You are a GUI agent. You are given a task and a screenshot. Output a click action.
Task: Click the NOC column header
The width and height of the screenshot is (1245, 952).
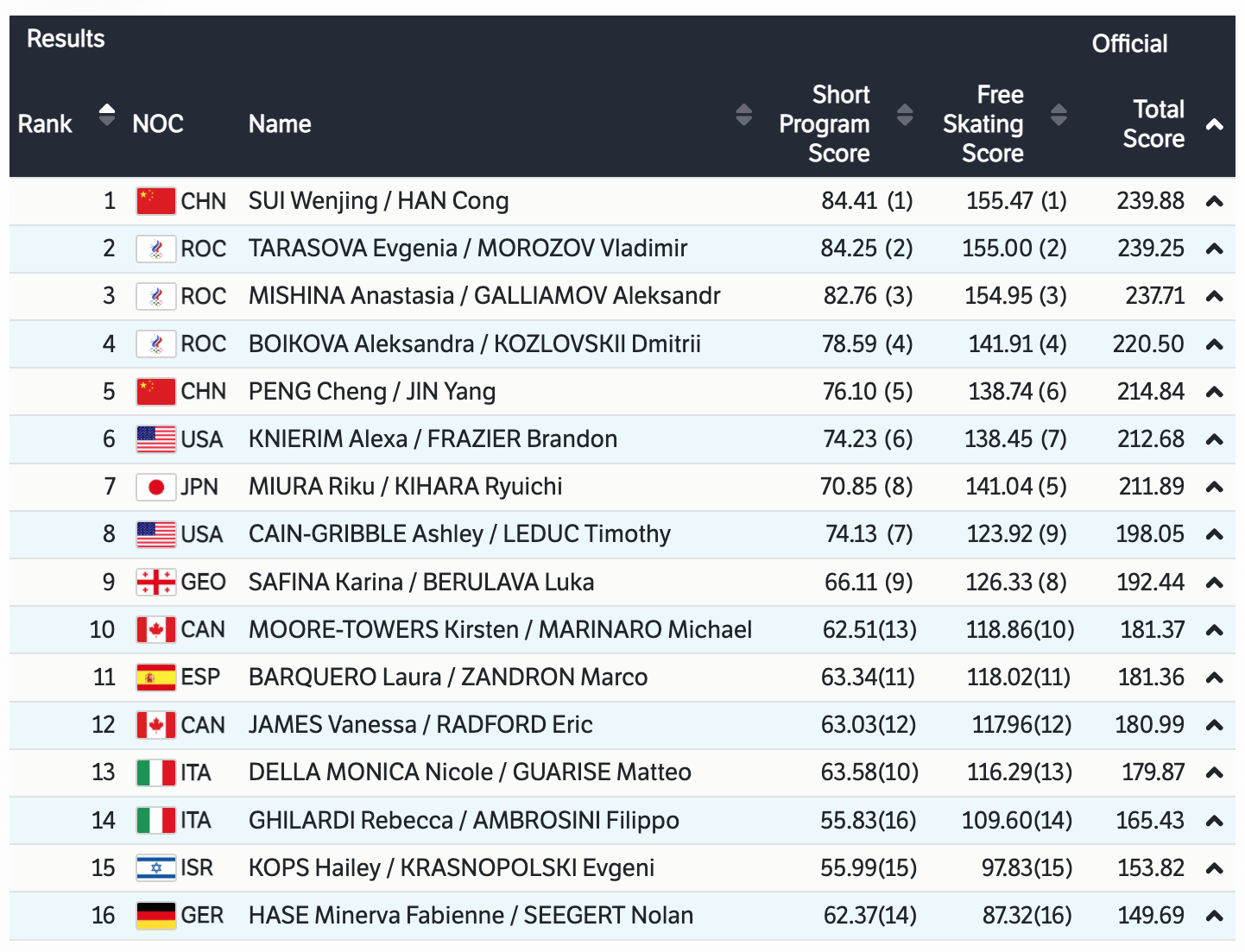coord(158,124)
